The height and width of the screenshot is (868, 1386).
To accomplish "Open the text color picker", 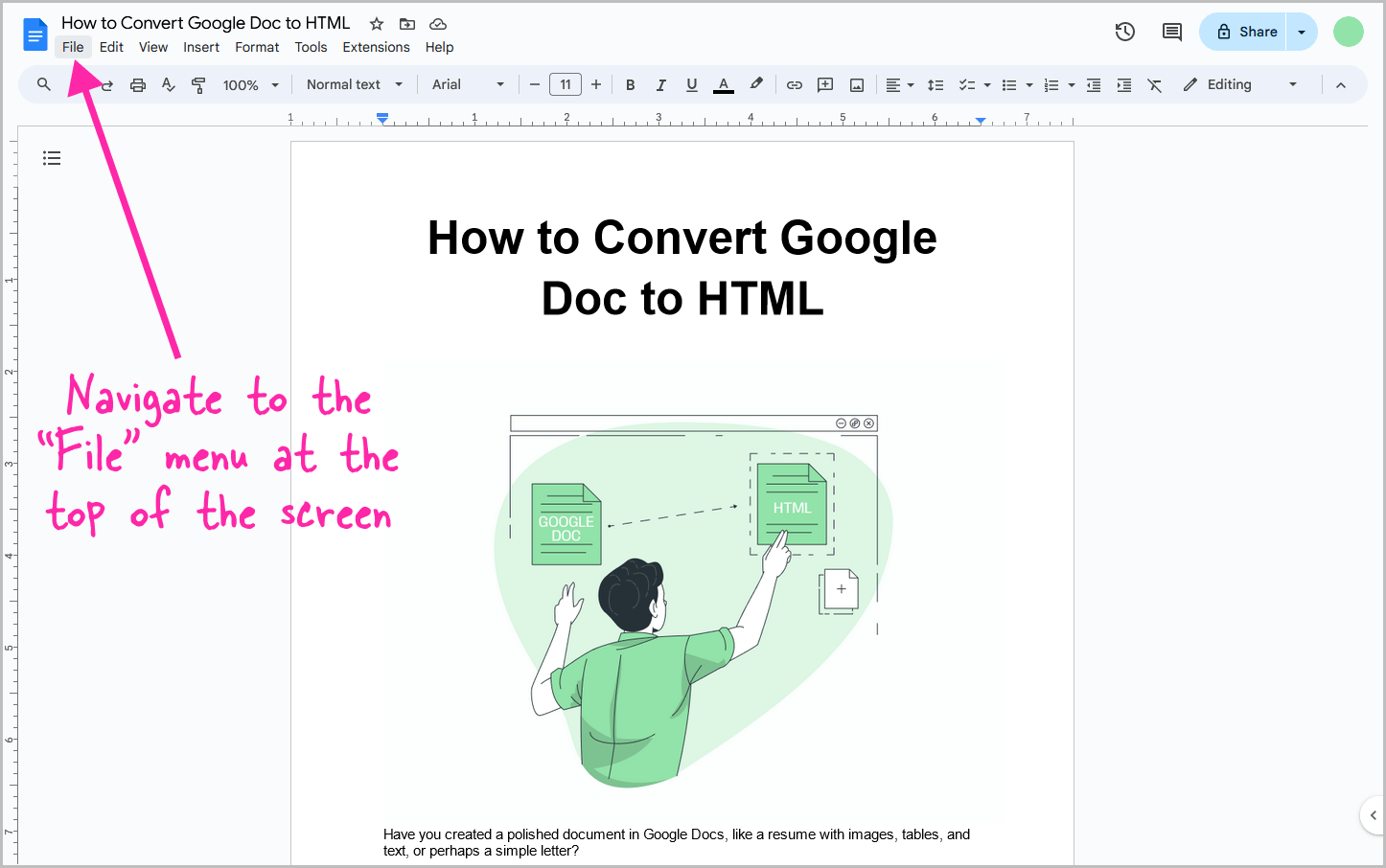I will click(x=724, y=85).
